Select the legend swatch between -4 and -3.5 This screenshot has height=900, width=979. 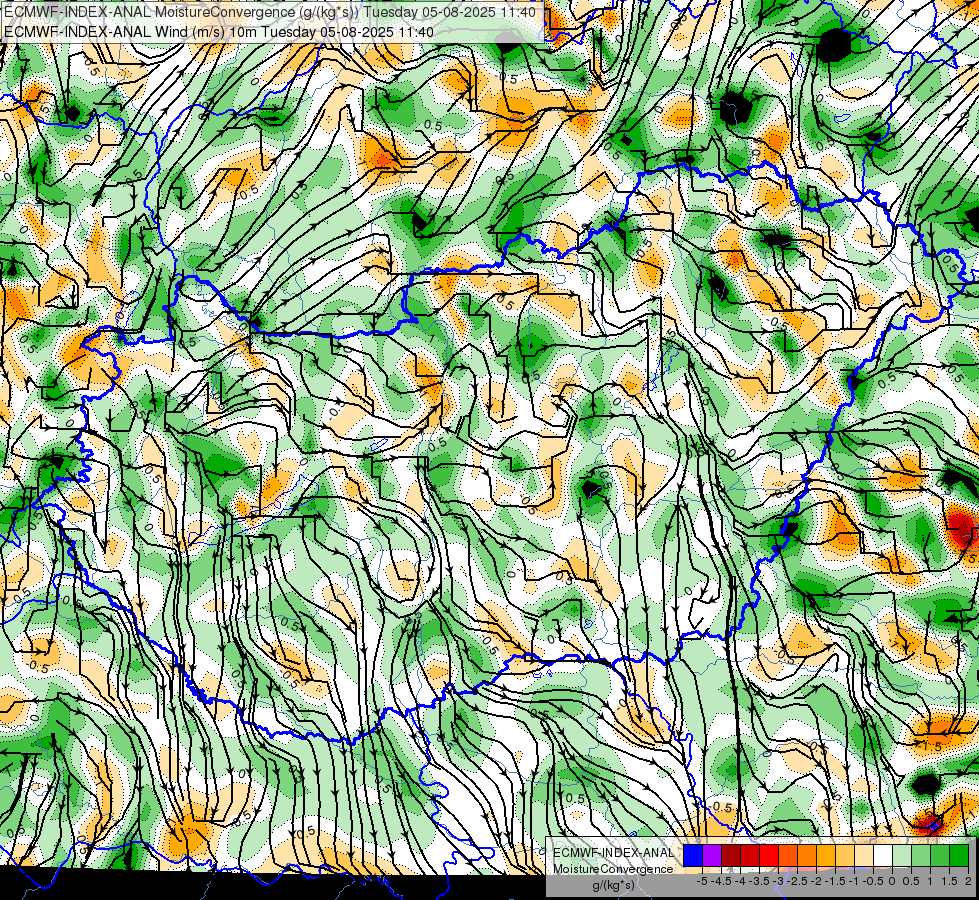(x=750, y=856)
